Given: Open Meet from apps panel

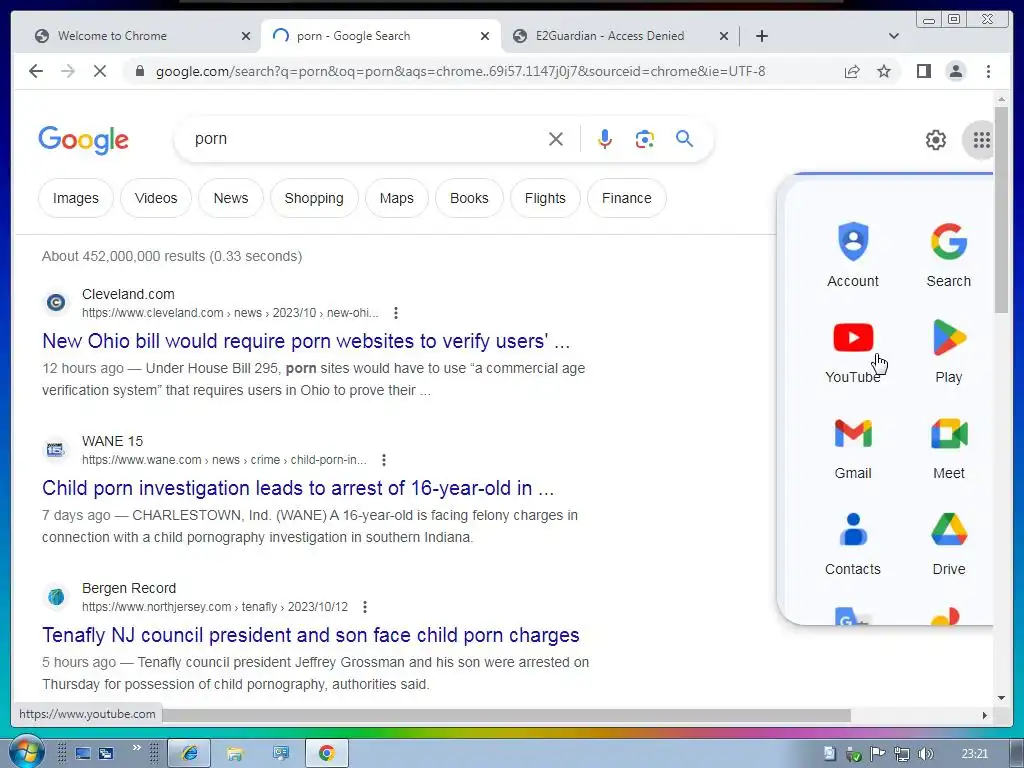Looking at the screenshot, I should (948, 447).
